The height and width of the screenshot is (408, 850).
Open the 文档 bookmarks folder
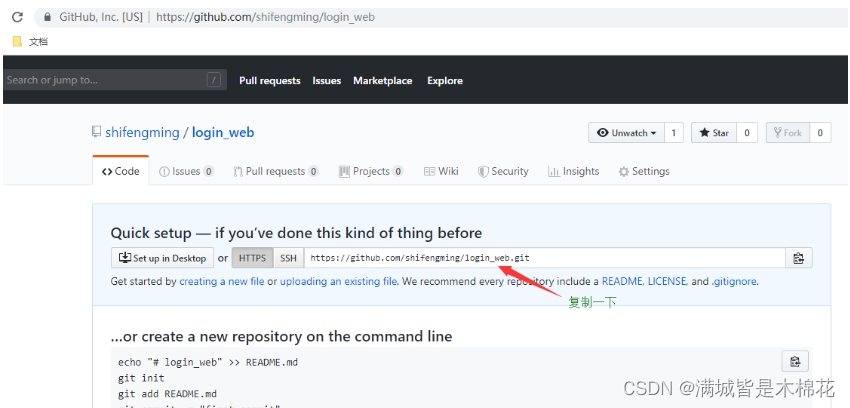coord(30,42)
